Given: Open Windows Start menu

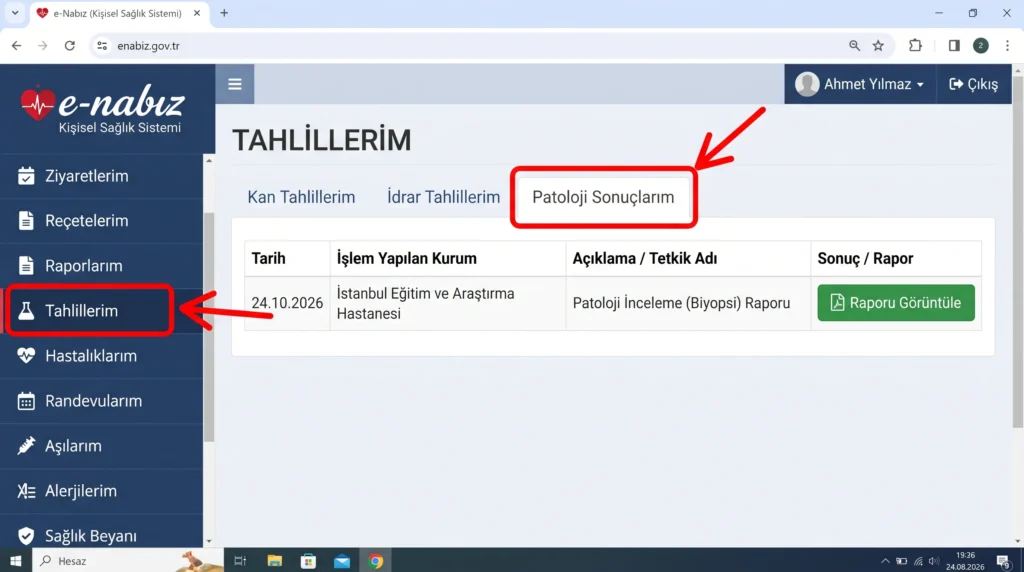Looking at the screenshot, I should click(16, 561).
